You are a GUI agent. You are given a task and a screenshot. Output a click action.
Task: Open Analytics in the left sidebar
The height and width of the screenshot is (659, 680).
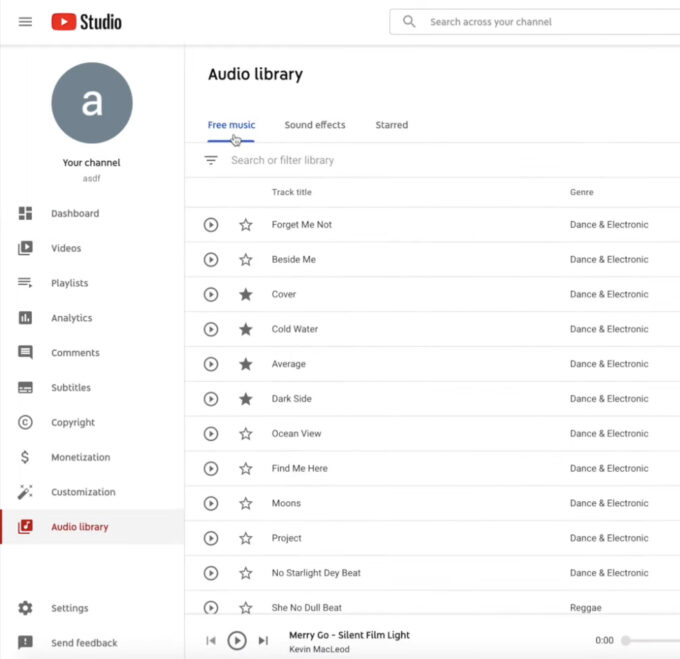coord(71,318)
